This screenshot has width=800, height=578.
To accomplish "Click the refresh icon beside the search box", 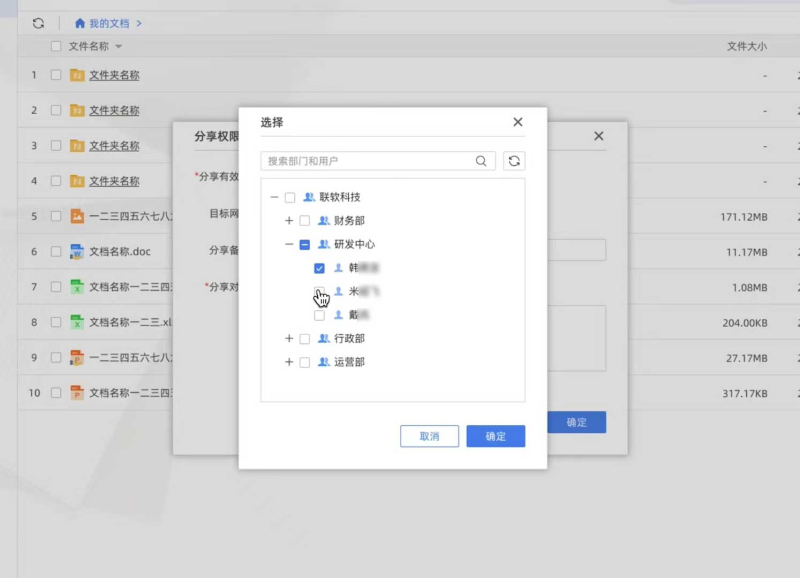I will (514, 161).
